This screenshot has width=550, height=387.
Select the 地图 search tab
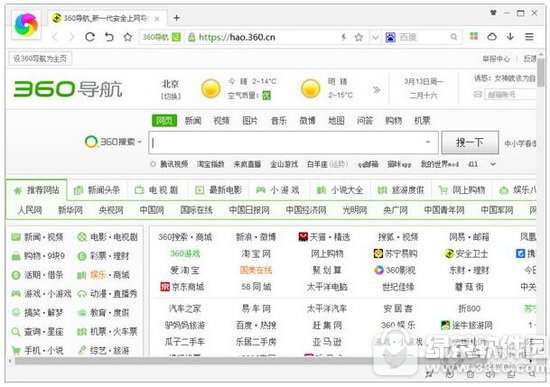pyautogui.click(x=336, y=121)
